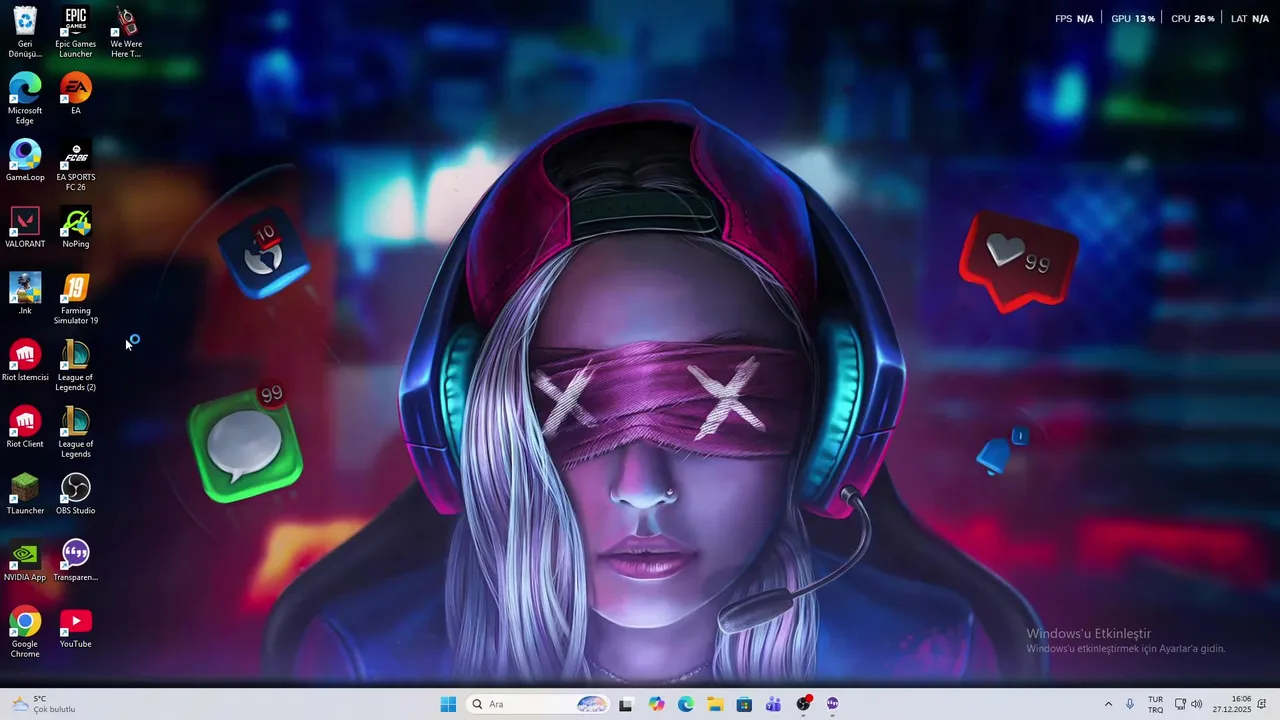The image size is (1280, 720).
Task: Select the Riot İstemcisi desktop icon
Action: 25,361
